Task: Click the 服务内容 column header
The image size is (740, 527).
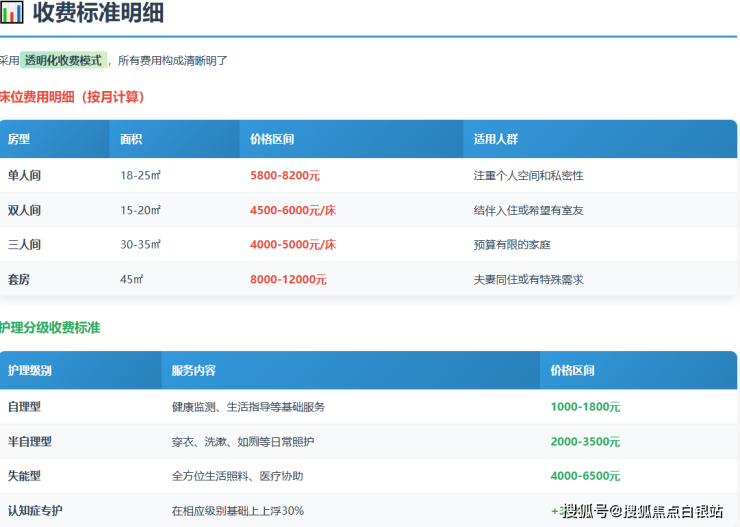Action: click(x=193, y=371)
